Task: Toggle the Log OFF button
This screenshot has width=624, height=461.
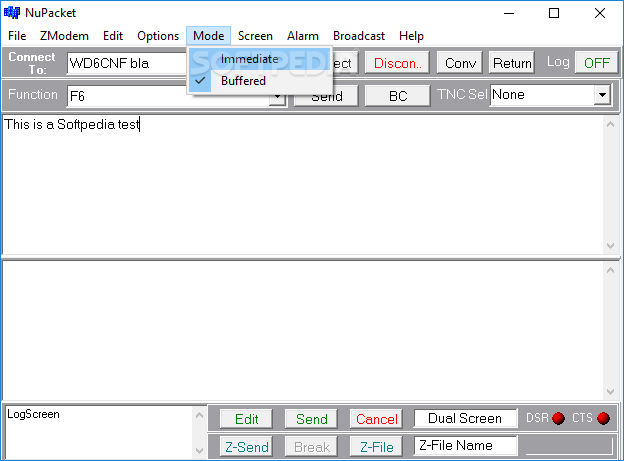Action: 596,63
